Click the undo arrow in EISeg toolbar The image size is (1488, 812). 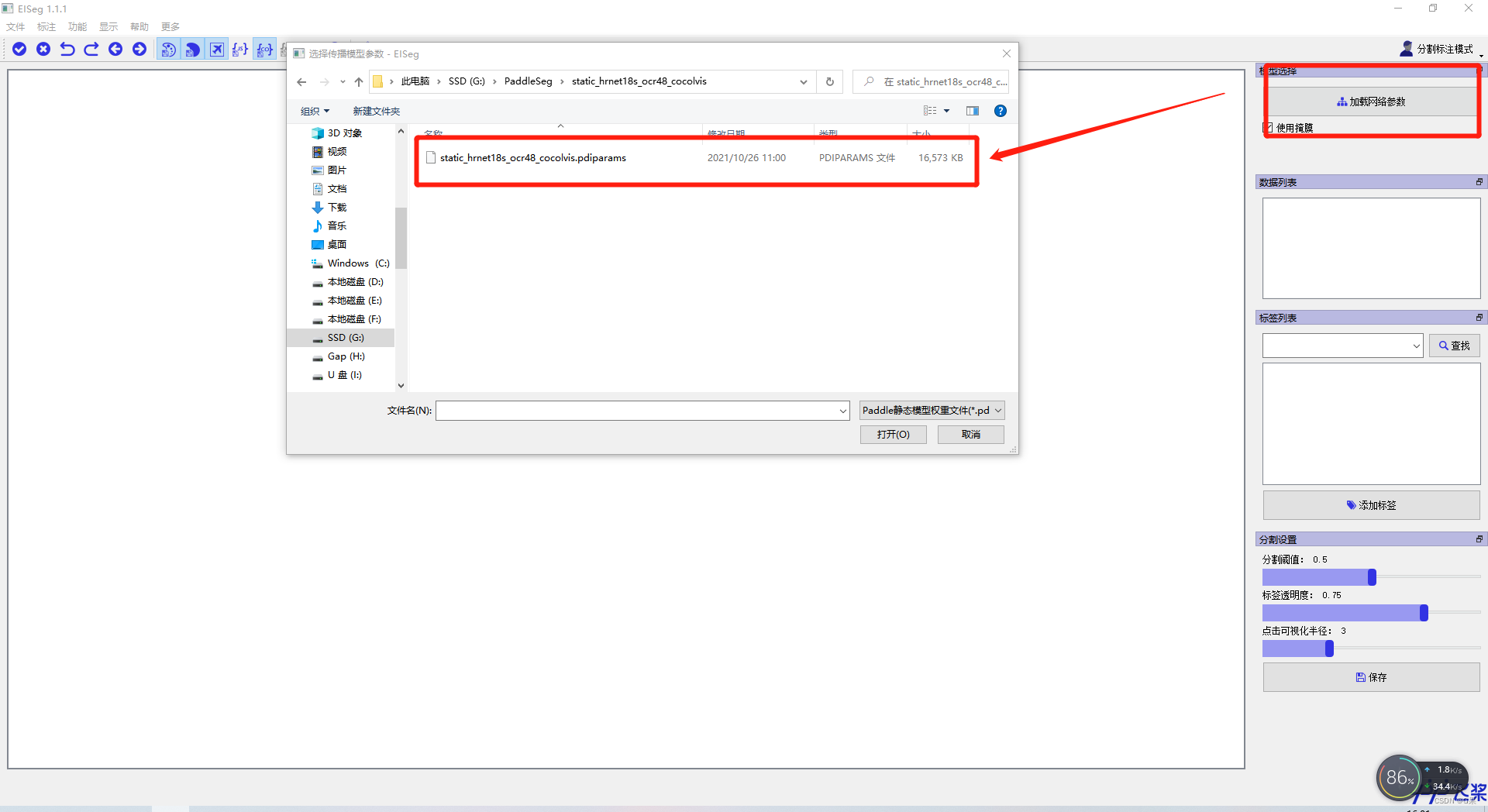point(67,50)
